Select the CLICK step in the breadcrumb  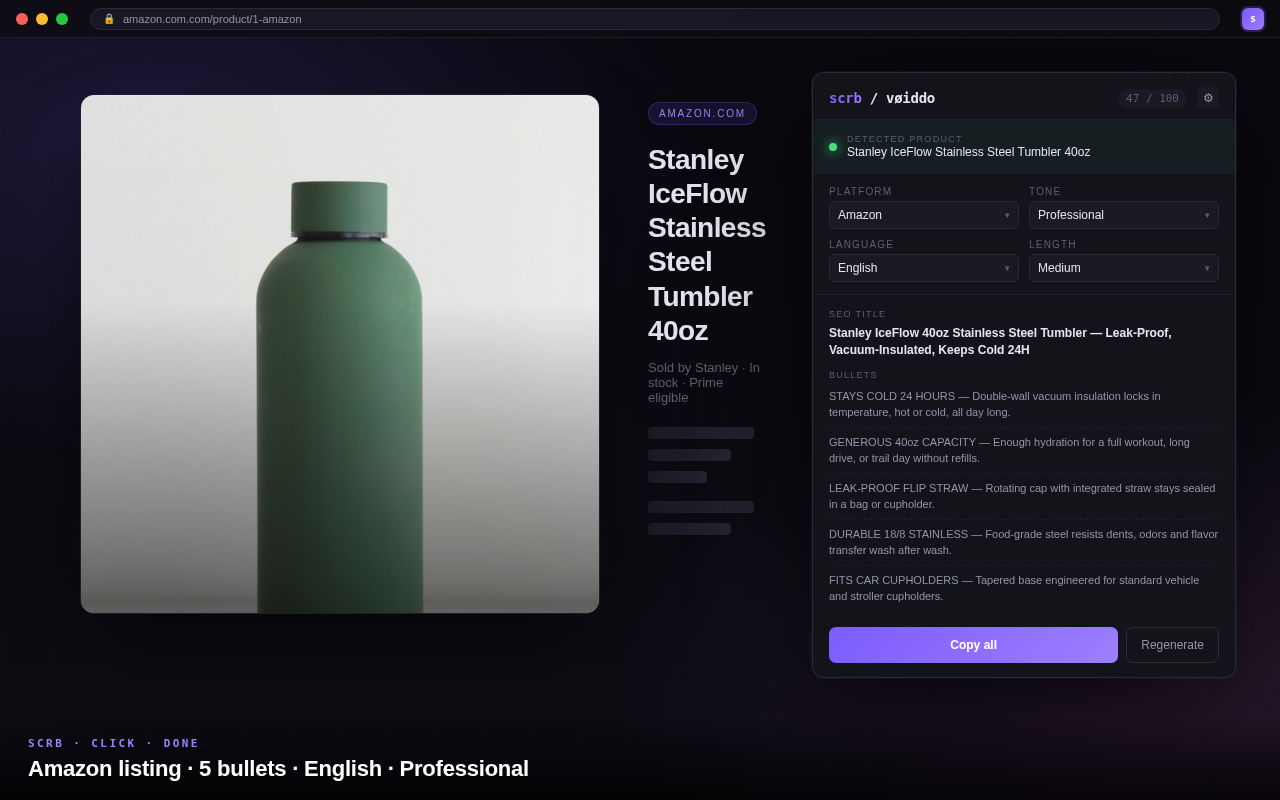point(114,743)
